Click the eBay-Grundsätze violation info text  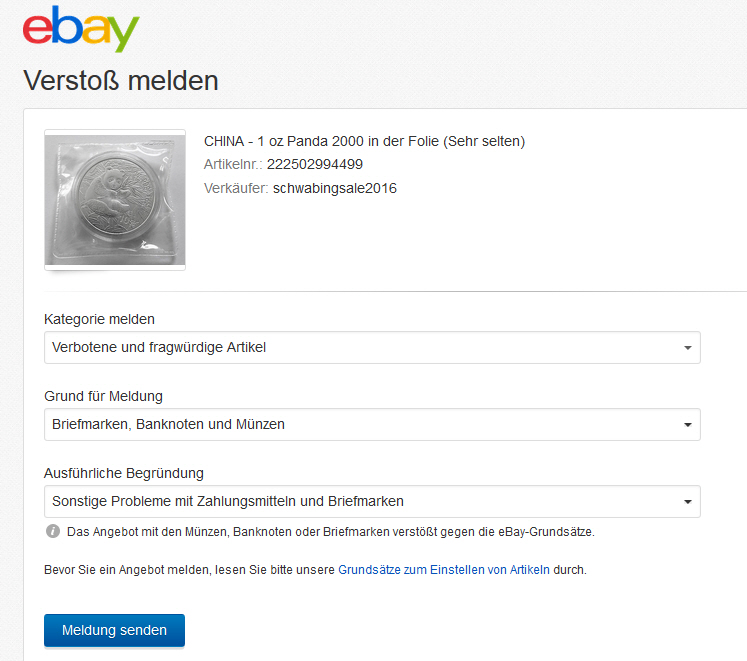tap(331, 531)
